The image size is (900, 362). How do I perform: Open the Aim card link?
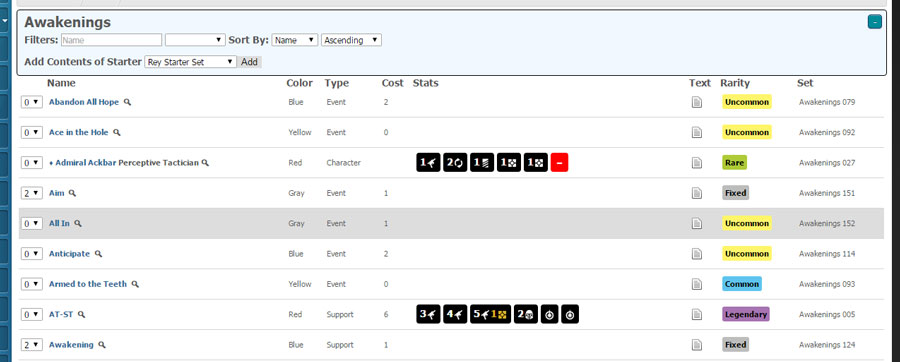56,193
